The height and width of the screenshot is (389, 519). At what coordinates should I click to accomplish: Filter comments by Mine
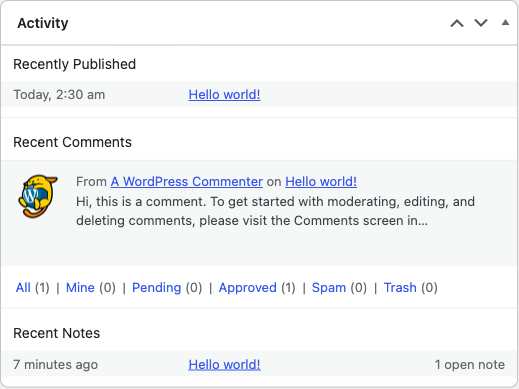click(x=80, y=288)
